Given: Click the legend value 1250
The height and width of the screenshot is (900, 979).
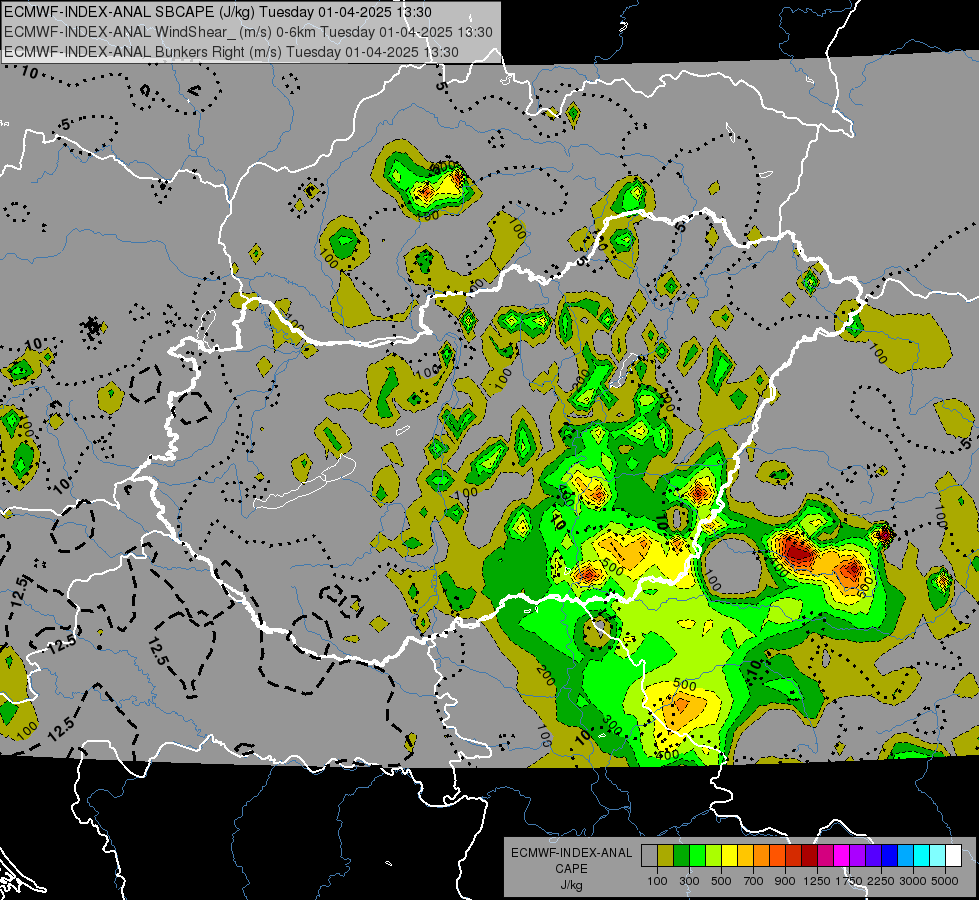Looking at the screenshot, I should tap(818, 882).
